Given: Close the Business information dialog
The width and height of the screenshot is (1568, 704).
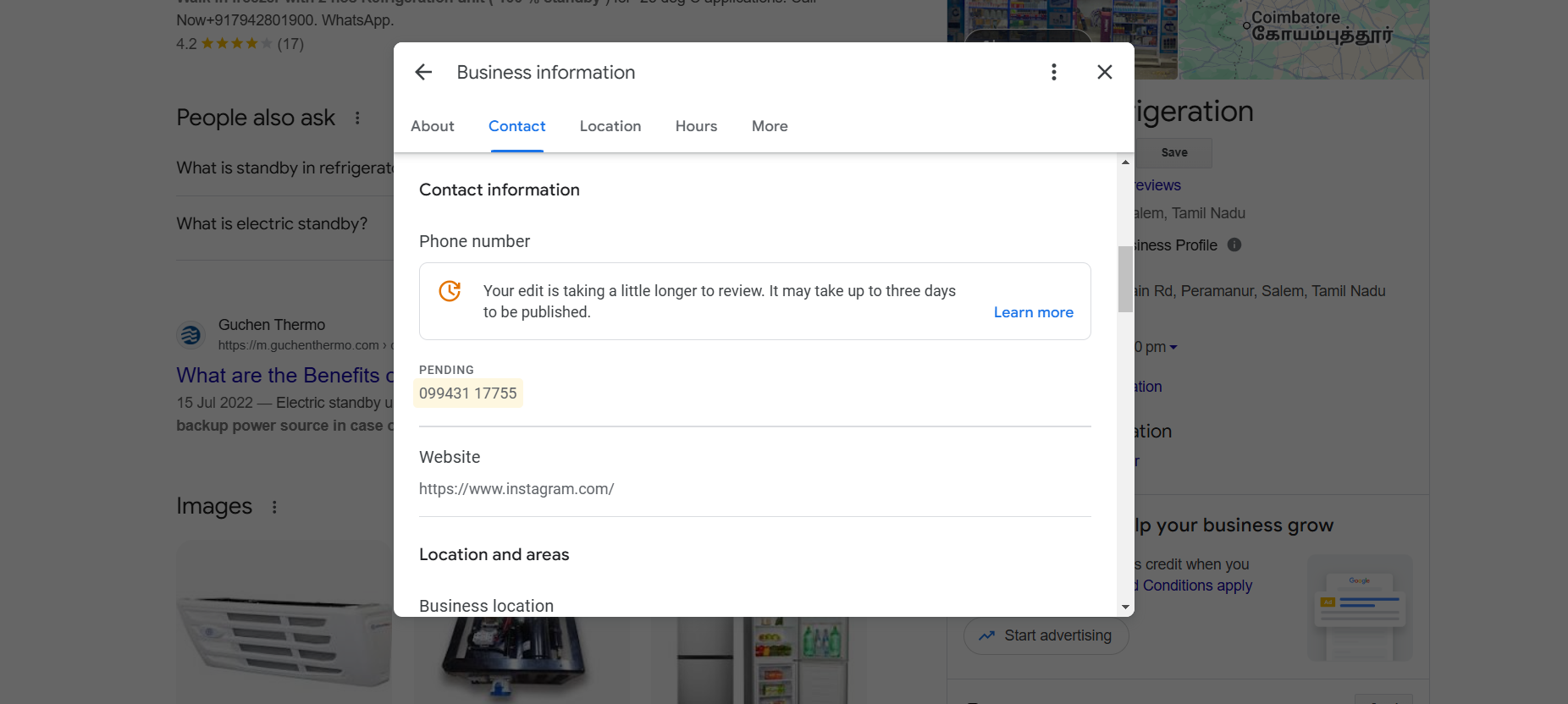Looking at the screenshot, I should point(1105,73).
